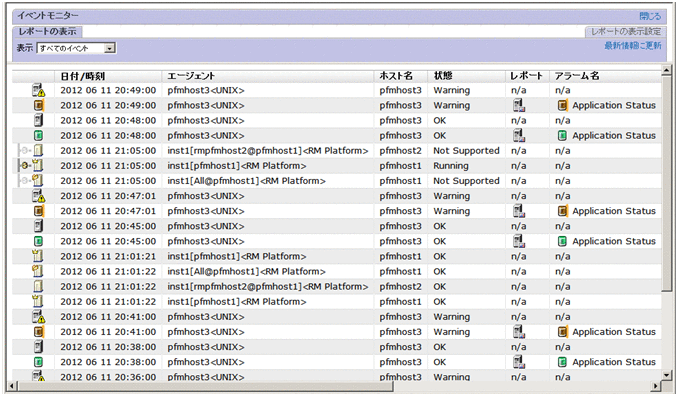Click Application Status alarm icon at 20:48:00
679x397 pixels.
[x=562, y=136]
